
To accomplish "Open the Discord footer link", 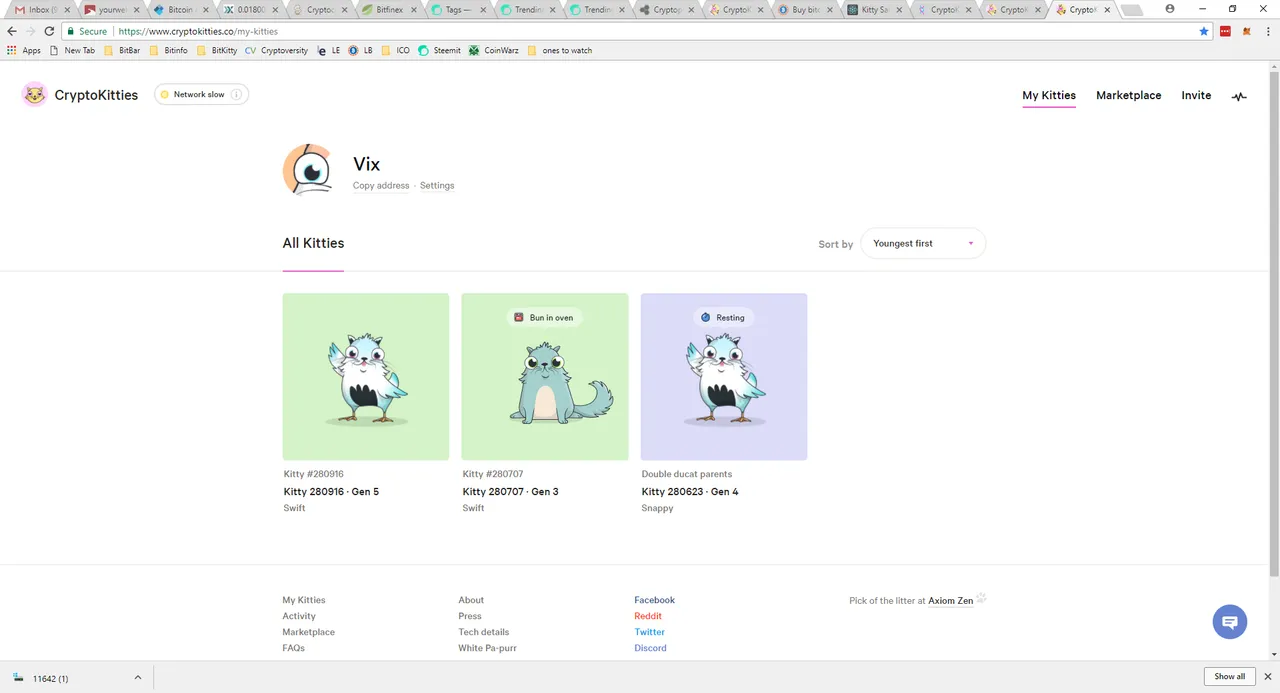I will [x=650, y=648].
